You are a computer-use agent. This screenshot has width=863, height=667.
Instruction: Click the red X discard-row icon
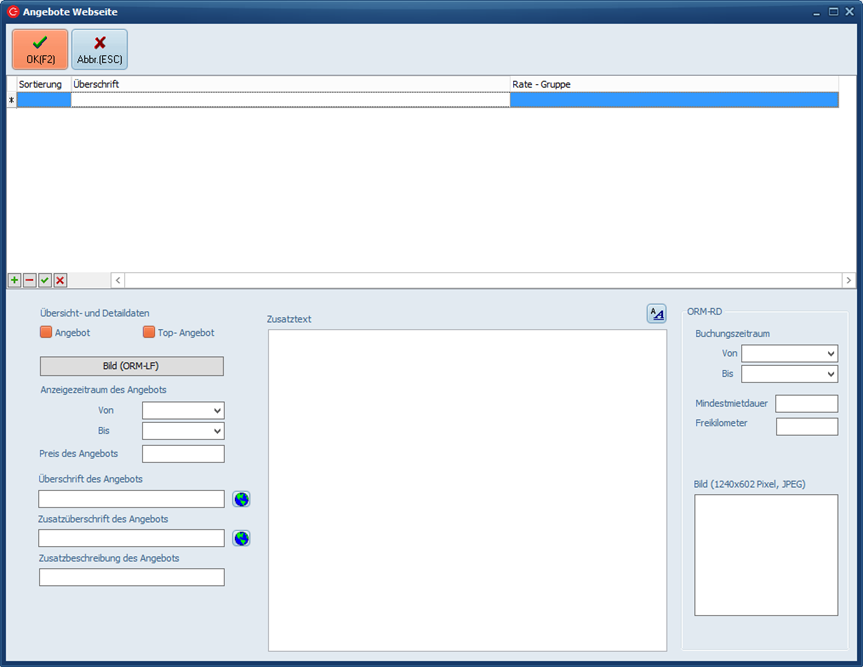60,281
